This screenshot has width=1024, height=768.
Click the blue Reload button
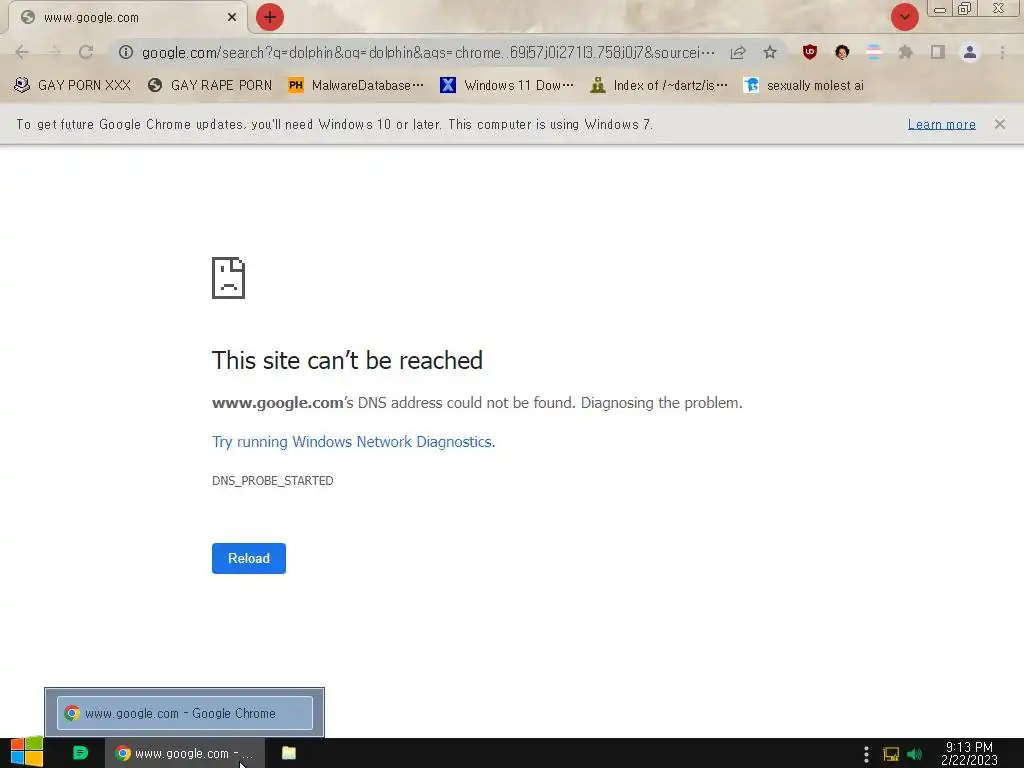(x=249, y=558)
